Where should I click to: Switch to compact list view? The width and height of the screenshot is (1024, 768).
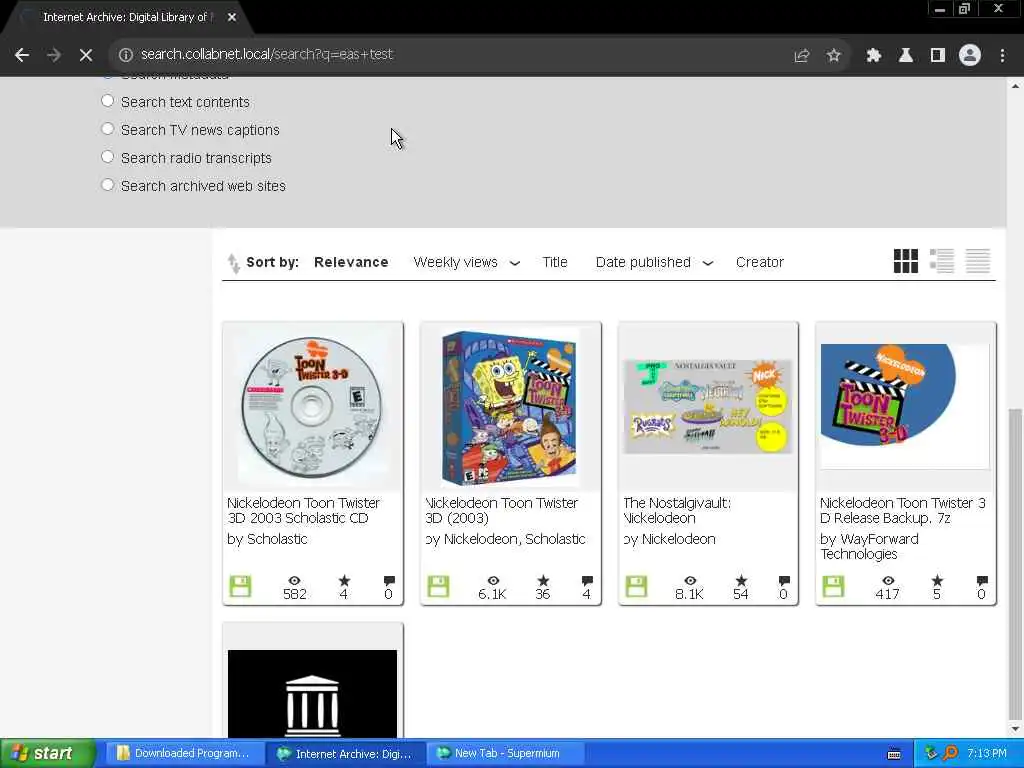978,261
